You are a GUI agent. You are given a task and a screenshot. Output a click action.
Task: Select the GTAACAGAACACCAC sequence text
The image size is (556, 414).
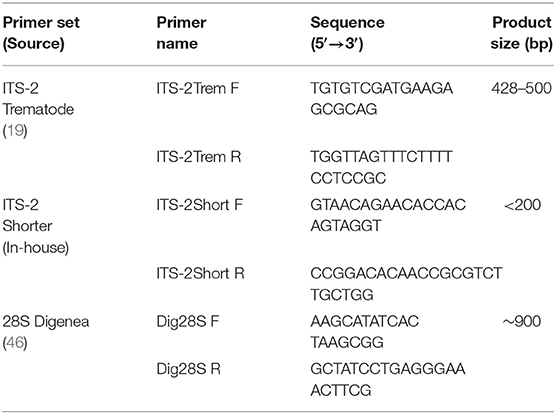388,205
